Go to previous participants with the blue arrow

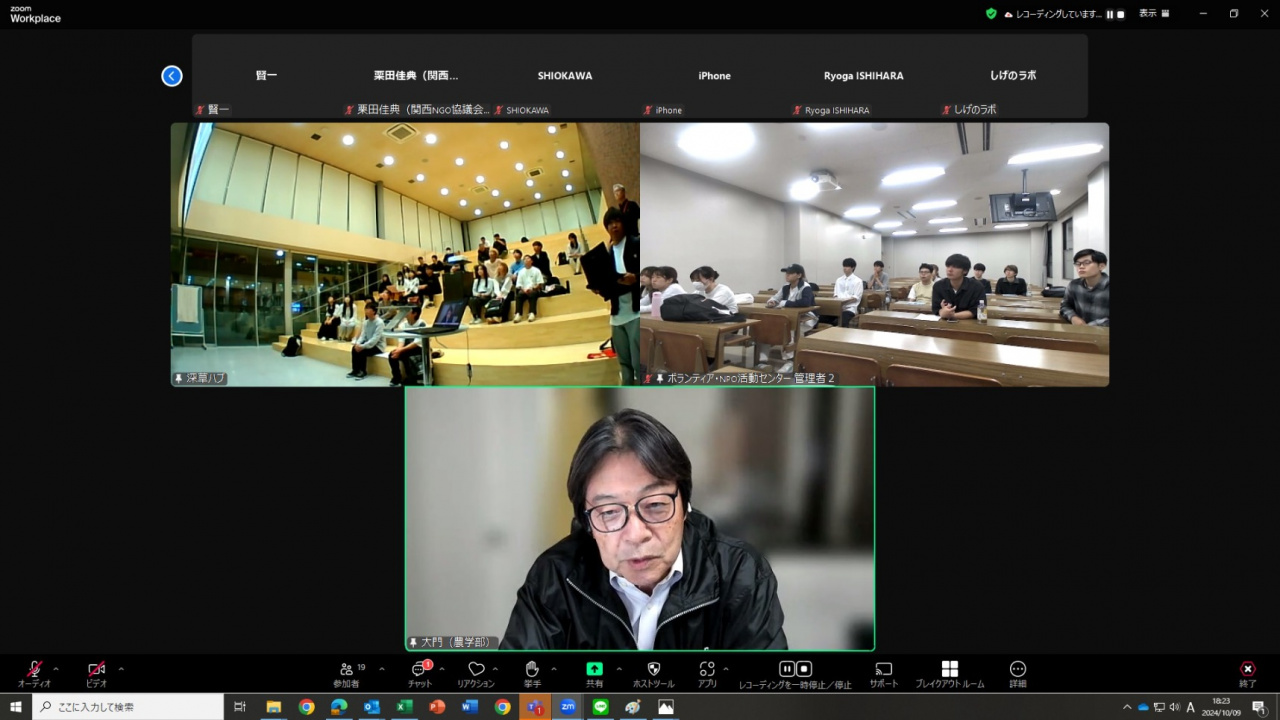(x=172, y=76)
